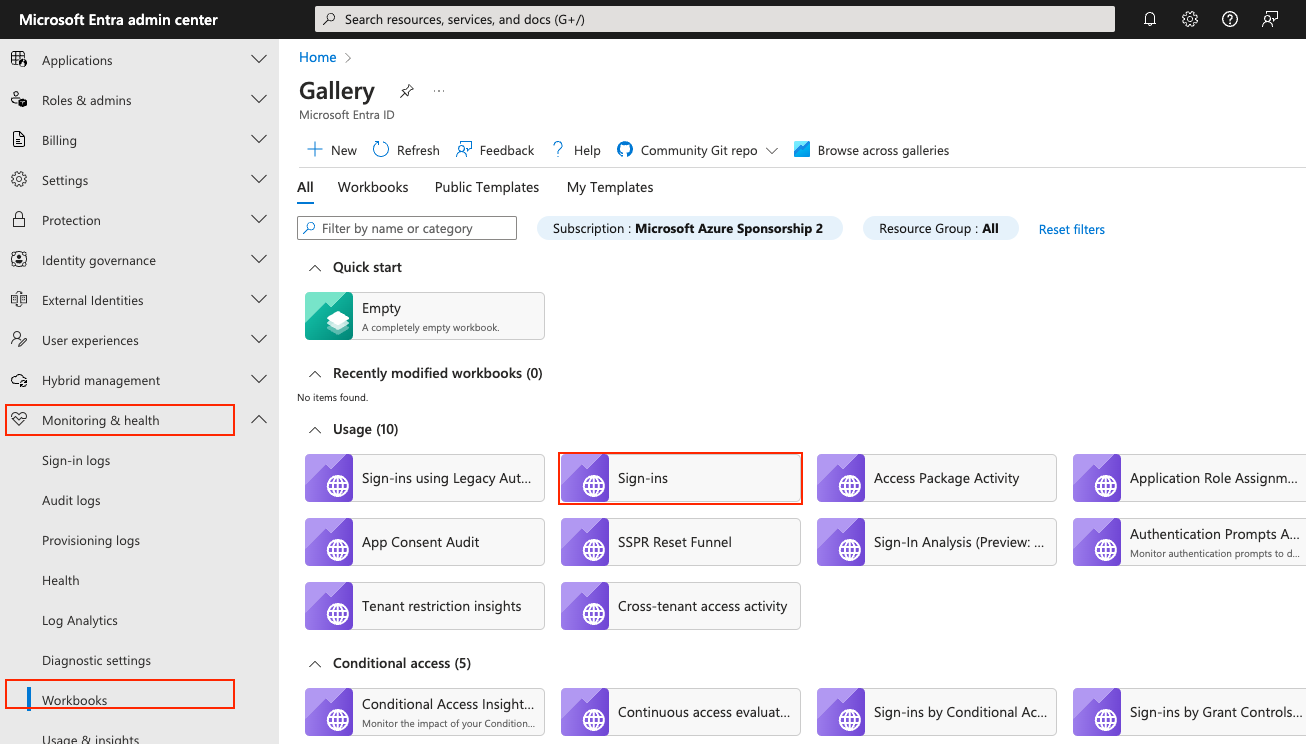The height and width of the screenshot is (744, 1306).
Task: Click the notifications bell icon
Action: coord(1149,18)
